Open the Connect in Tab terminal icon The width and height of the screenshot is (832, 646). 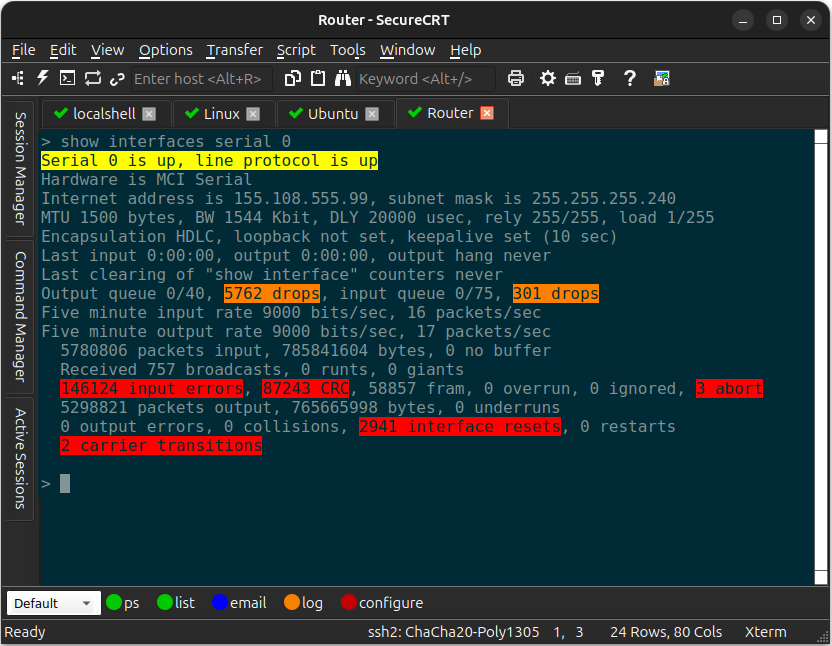tap(68, 78)
